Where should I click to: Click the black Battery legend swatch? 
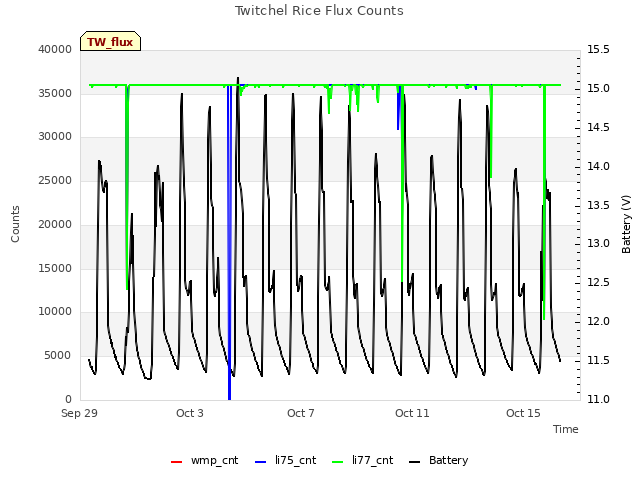coord(414,462)
